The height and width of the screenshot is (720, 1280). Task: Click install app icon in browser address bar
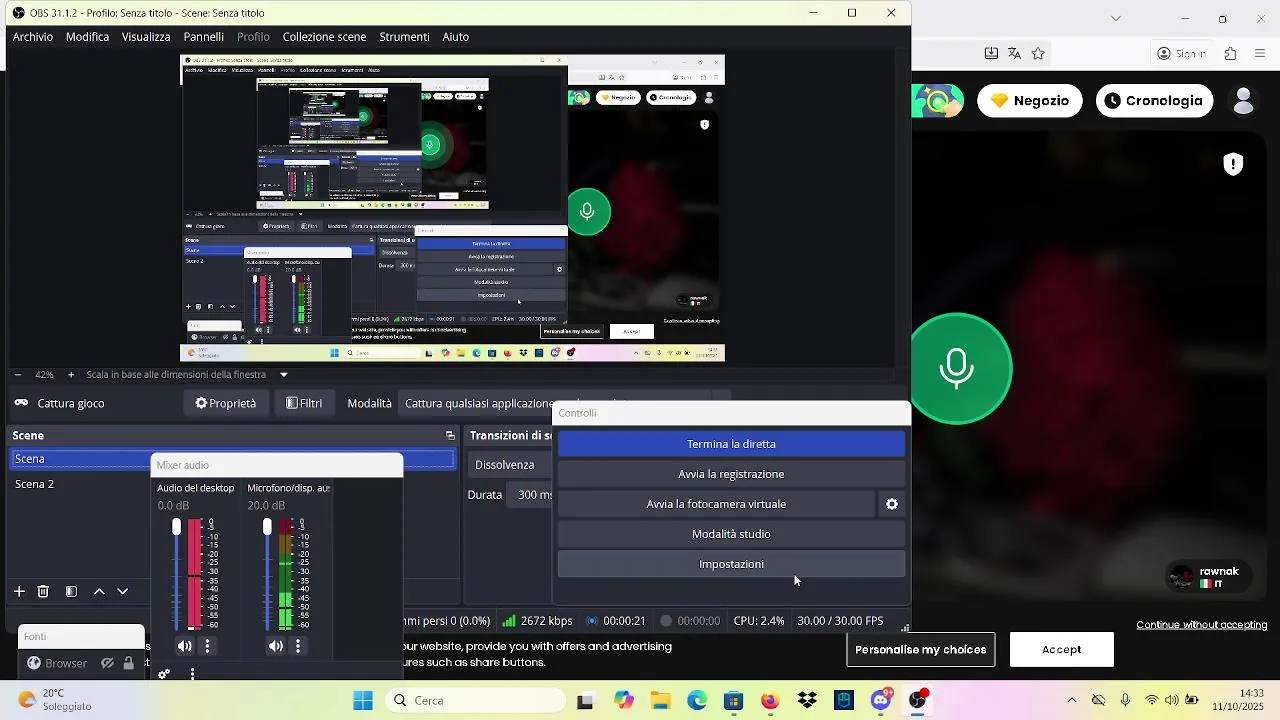pyautogui.click(x=991, y=53)
